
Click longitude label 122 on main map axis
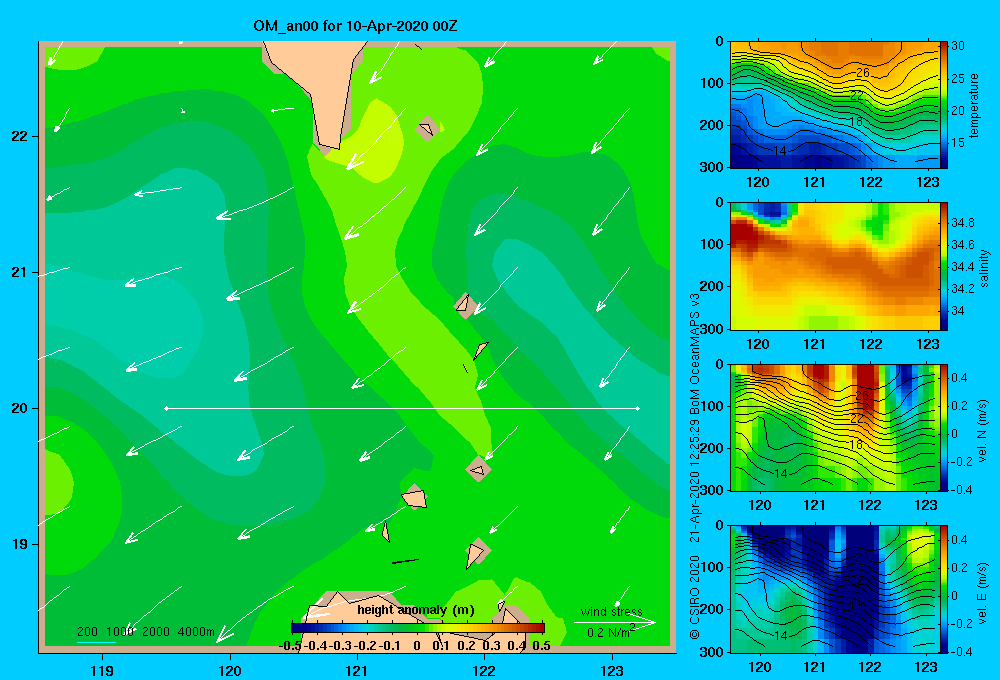coord(484,670)
